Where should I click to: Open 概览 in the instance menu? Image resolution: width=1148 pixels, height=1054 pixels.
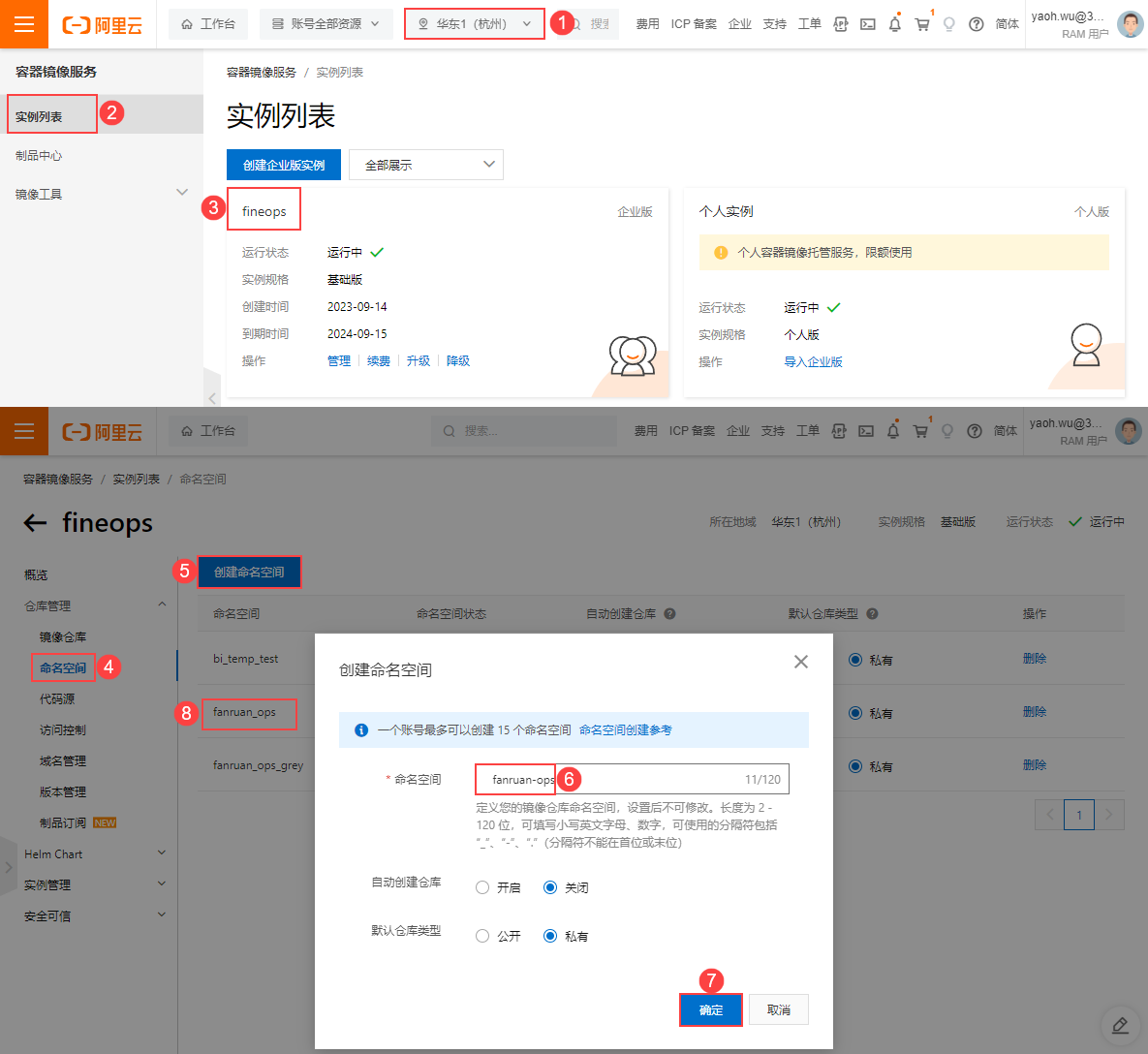point(36,574)
